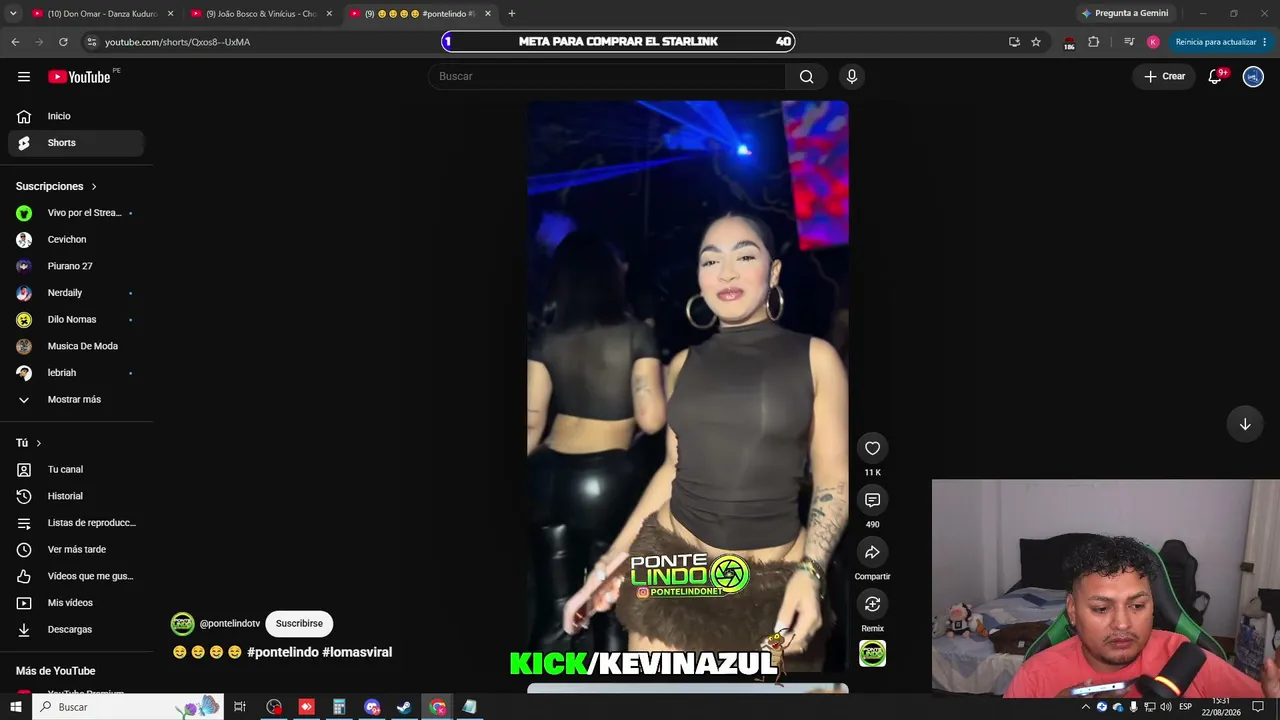The image size is (1280, 720).
Task: Open Ver más tarde in the sidebar
Action: [x=76, y=550]
